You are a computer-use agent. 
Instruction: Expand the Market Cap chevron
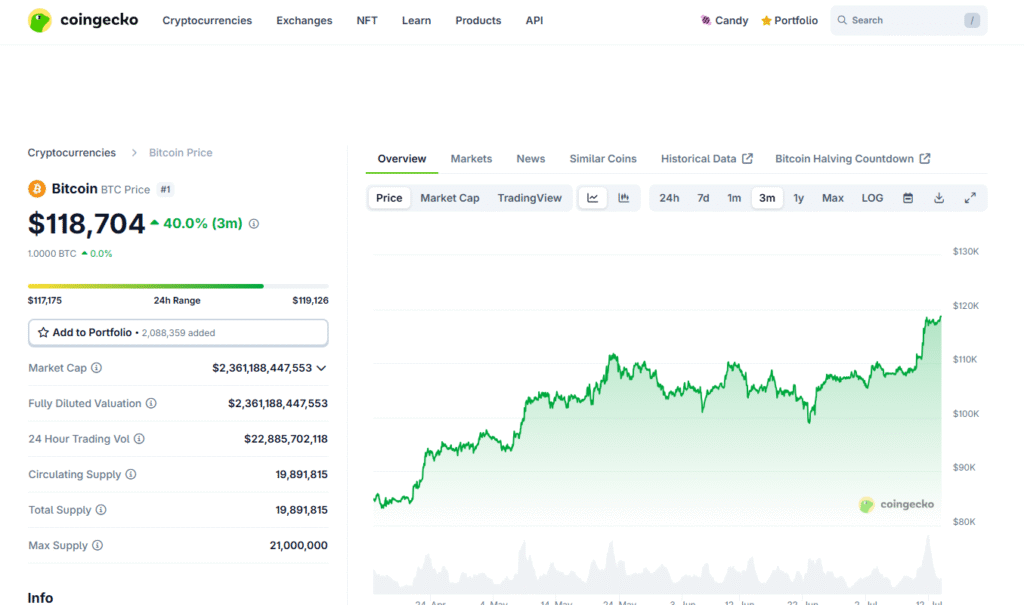point(321,368)
